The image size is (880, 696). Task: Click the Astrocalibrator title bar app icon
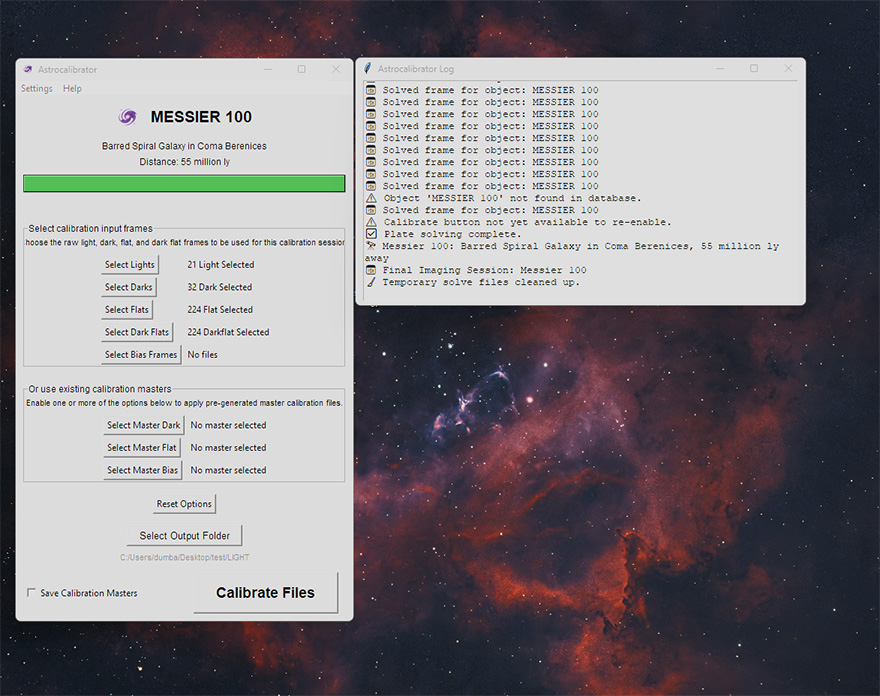(x=28, y=70)
